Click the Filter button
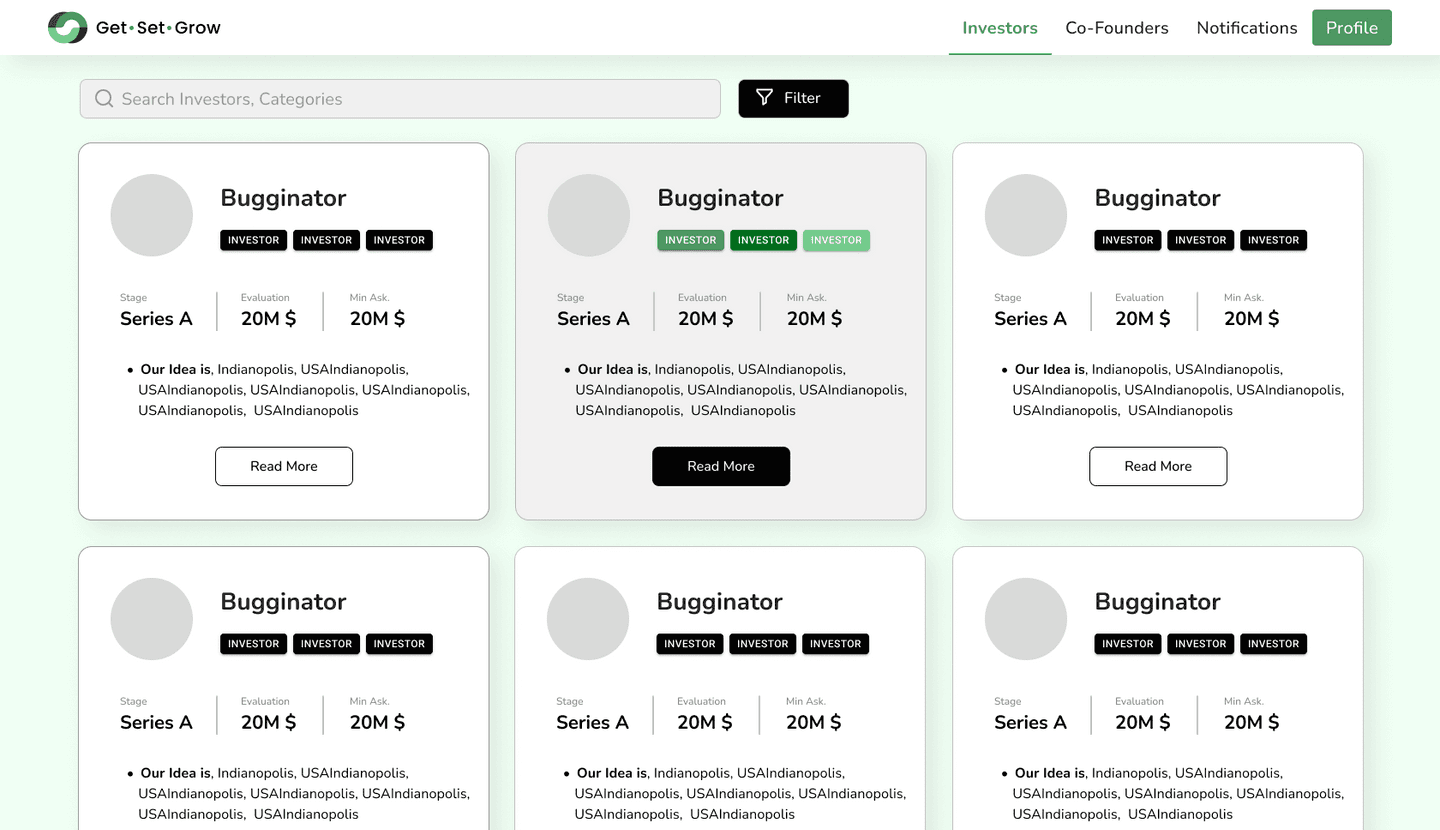Viewport: 1440px width, 830px height. (794, 98)
